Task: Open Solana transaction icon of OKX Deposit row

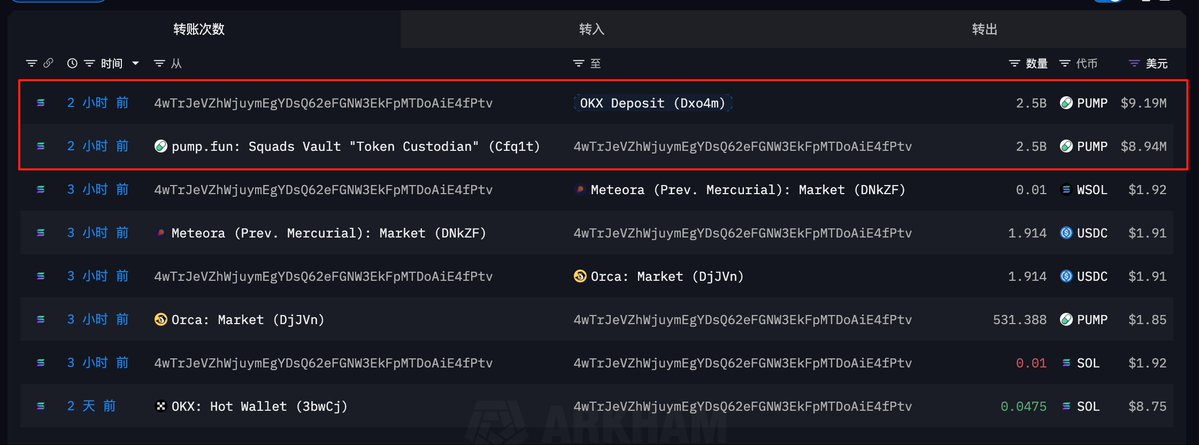Action: tap(41, 103)
